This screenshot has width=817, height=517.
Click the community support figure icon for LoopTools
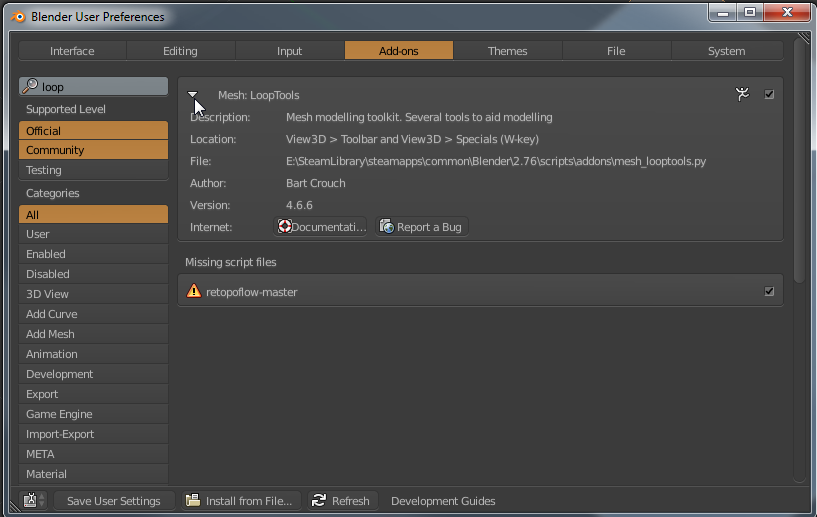point(742,94)
